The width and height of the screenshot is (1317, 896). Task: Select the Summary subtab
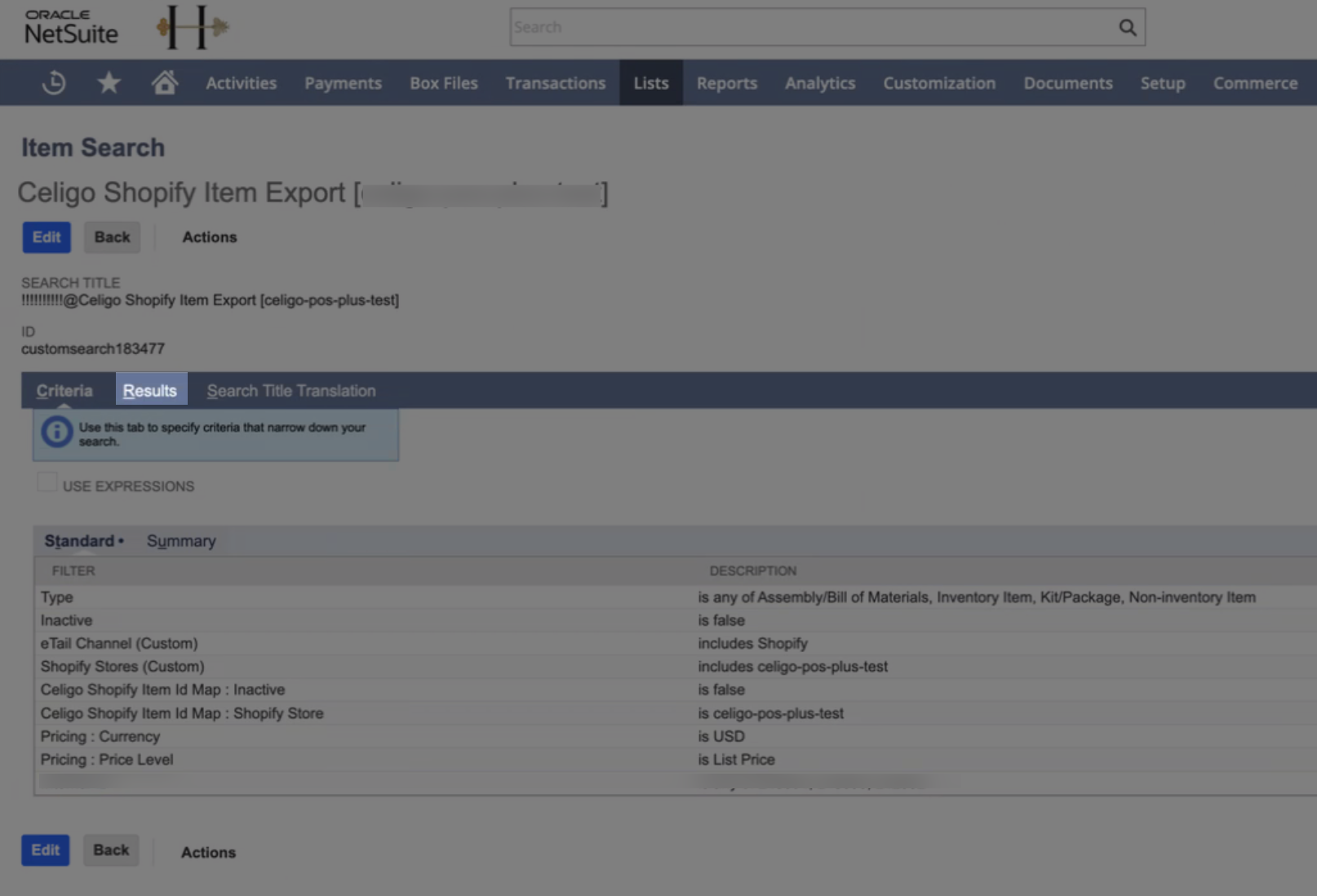(181, 541)
